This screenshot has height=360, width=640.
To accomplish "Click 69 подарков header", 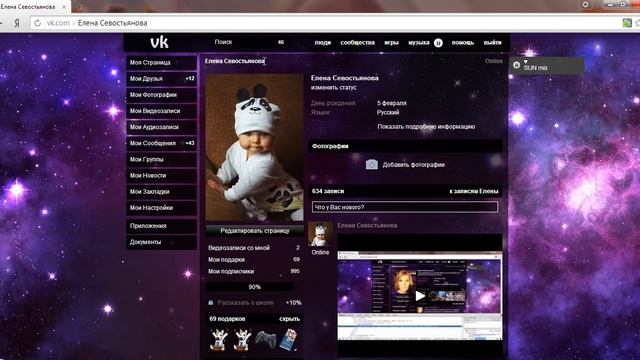I will click(227, 319).
